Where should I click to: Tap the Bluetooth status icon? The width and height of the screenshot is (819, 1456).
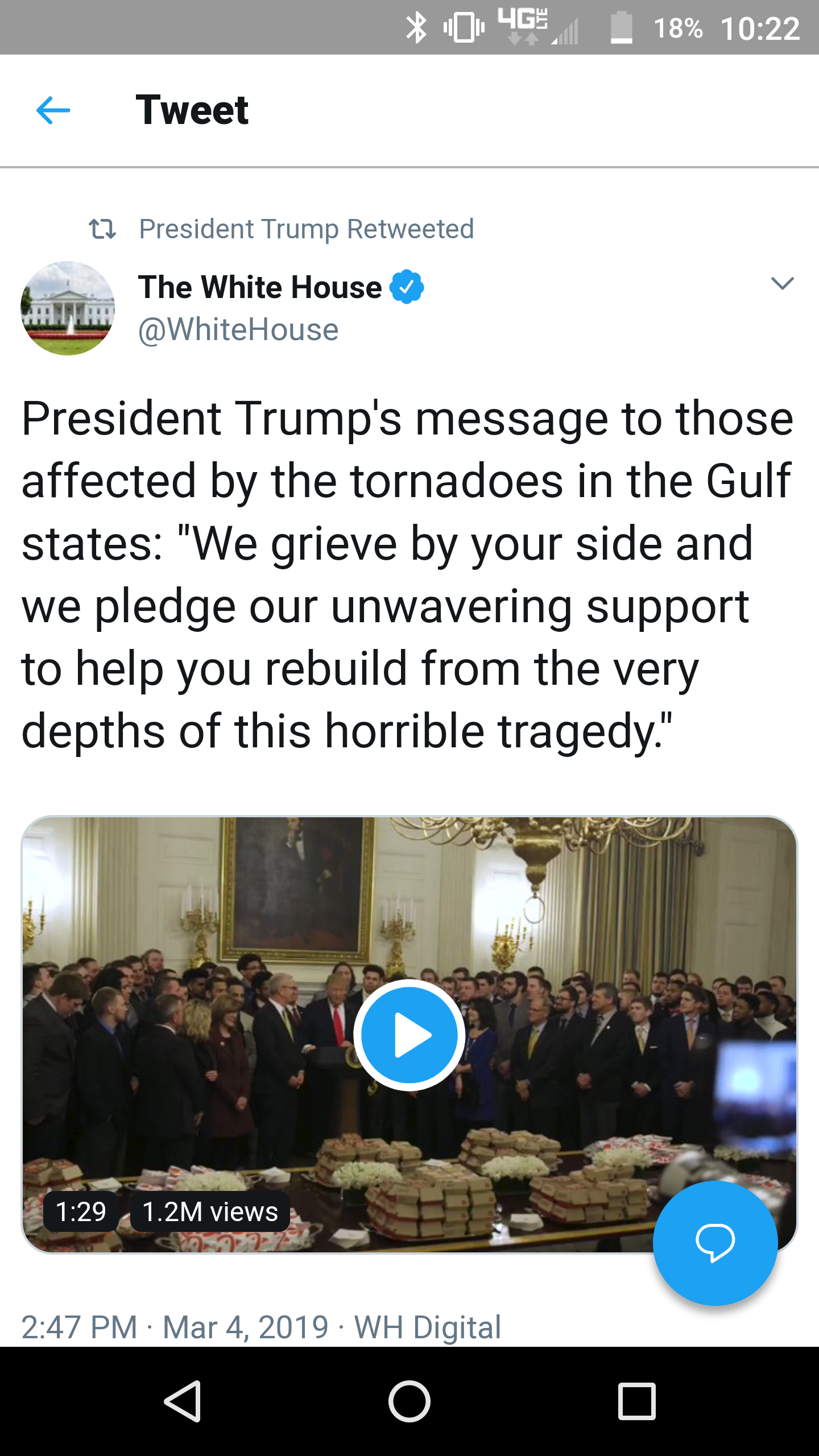coord(416,28)
